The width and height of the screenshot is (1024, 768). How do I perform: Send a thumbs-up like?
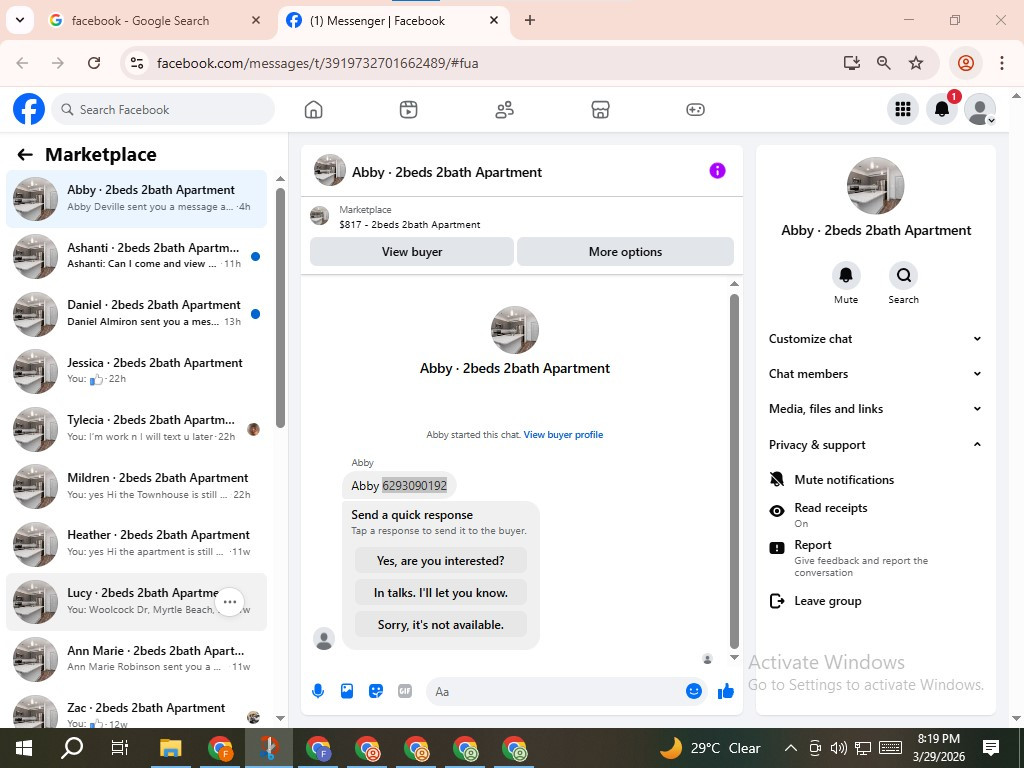coord(726,691)
